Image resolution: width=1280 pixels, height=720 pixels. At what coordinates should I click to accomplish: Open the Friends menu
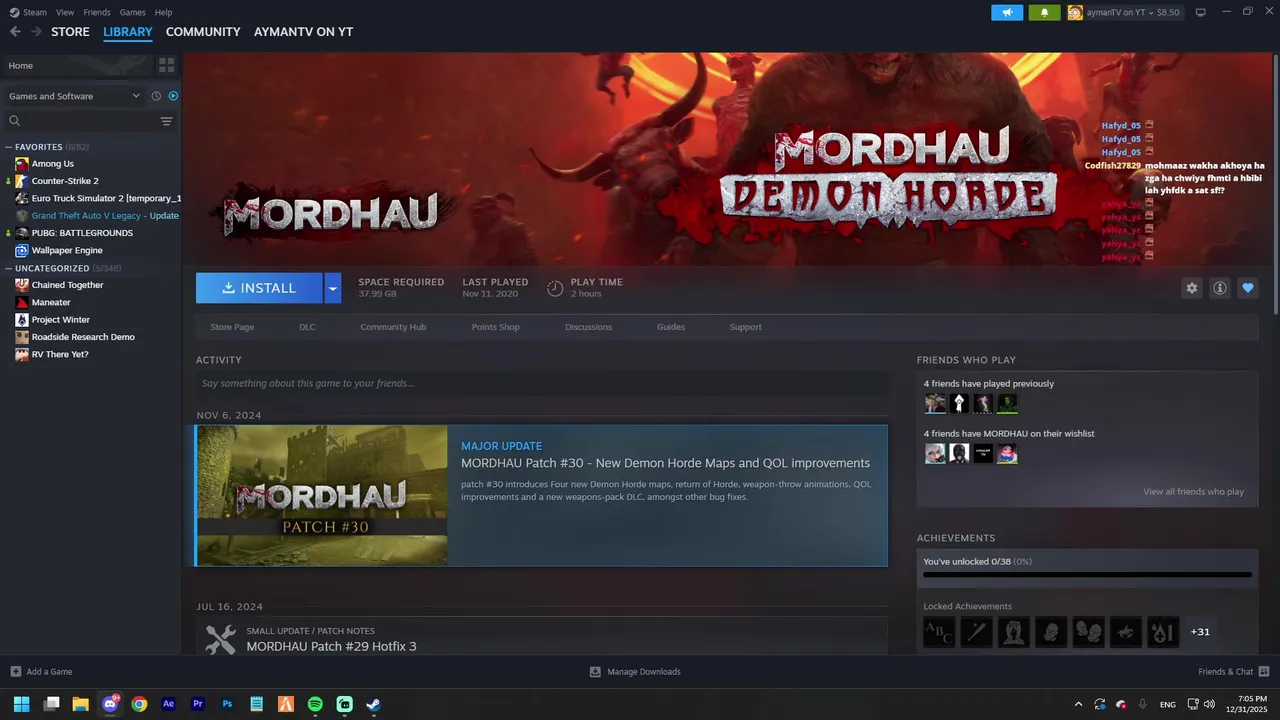(97, 12)
